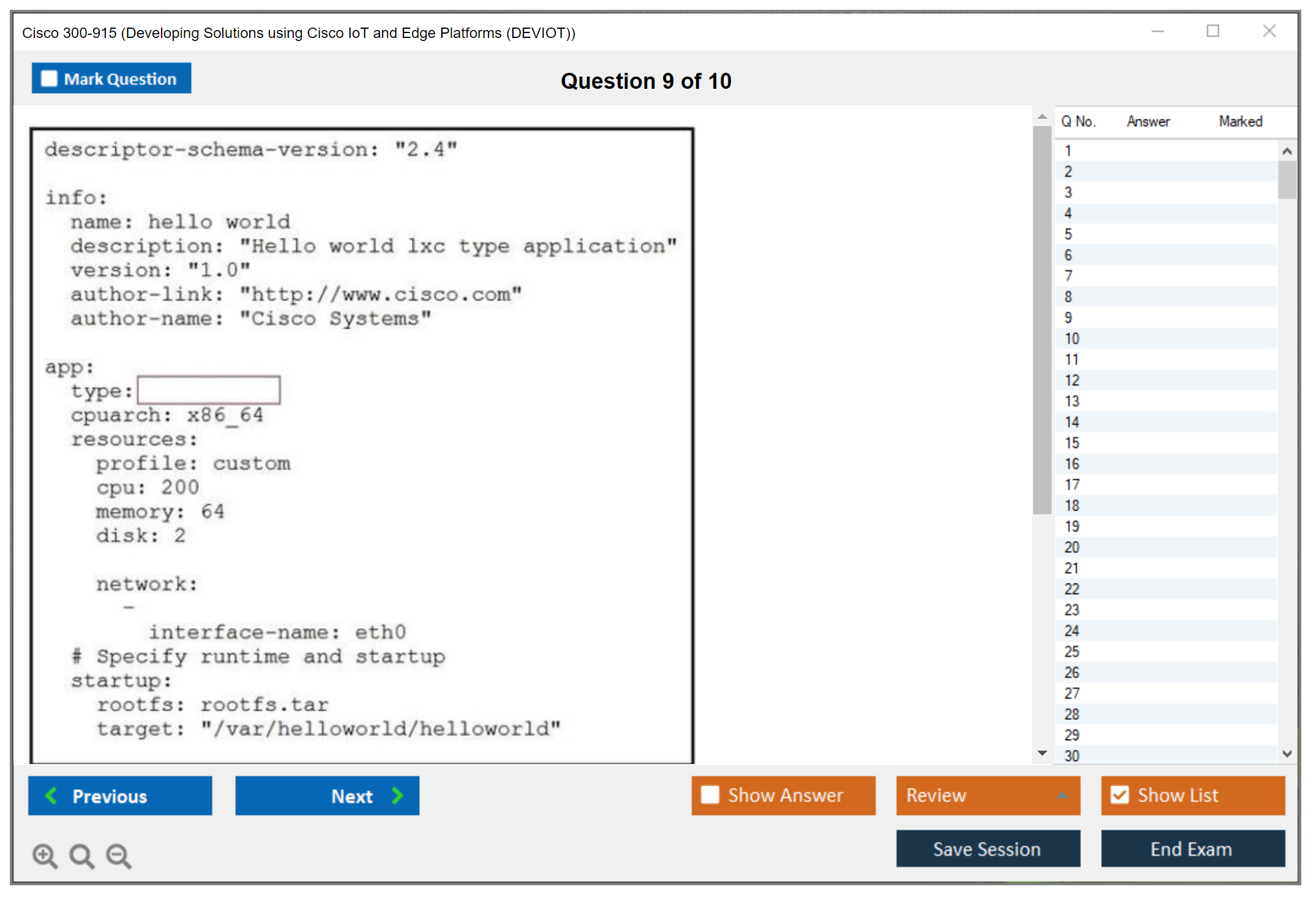The image size is (1316, 900).
Task: Click the app type blank field
Action: pyautogui.click(x=209, y=390)
